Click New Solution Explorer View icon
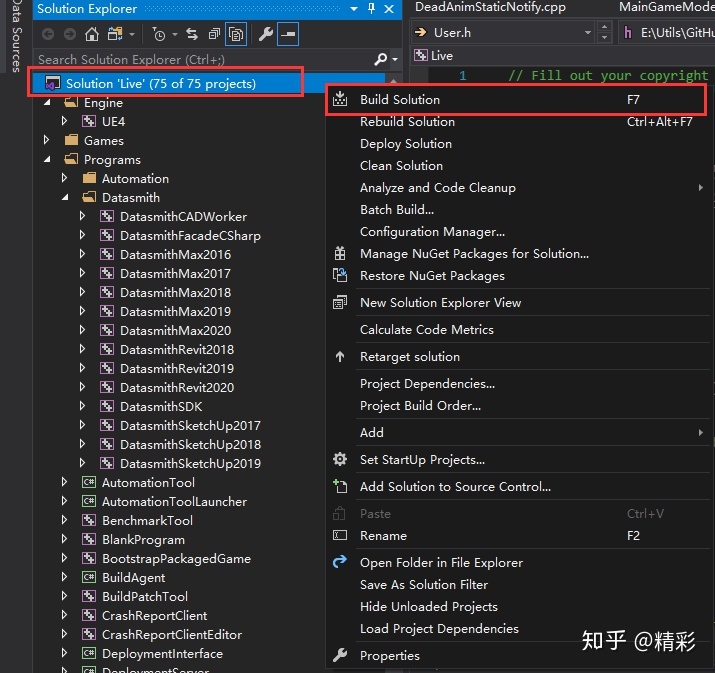The height and width of the screenshot is (673, 715). click(x=340, y=302)
